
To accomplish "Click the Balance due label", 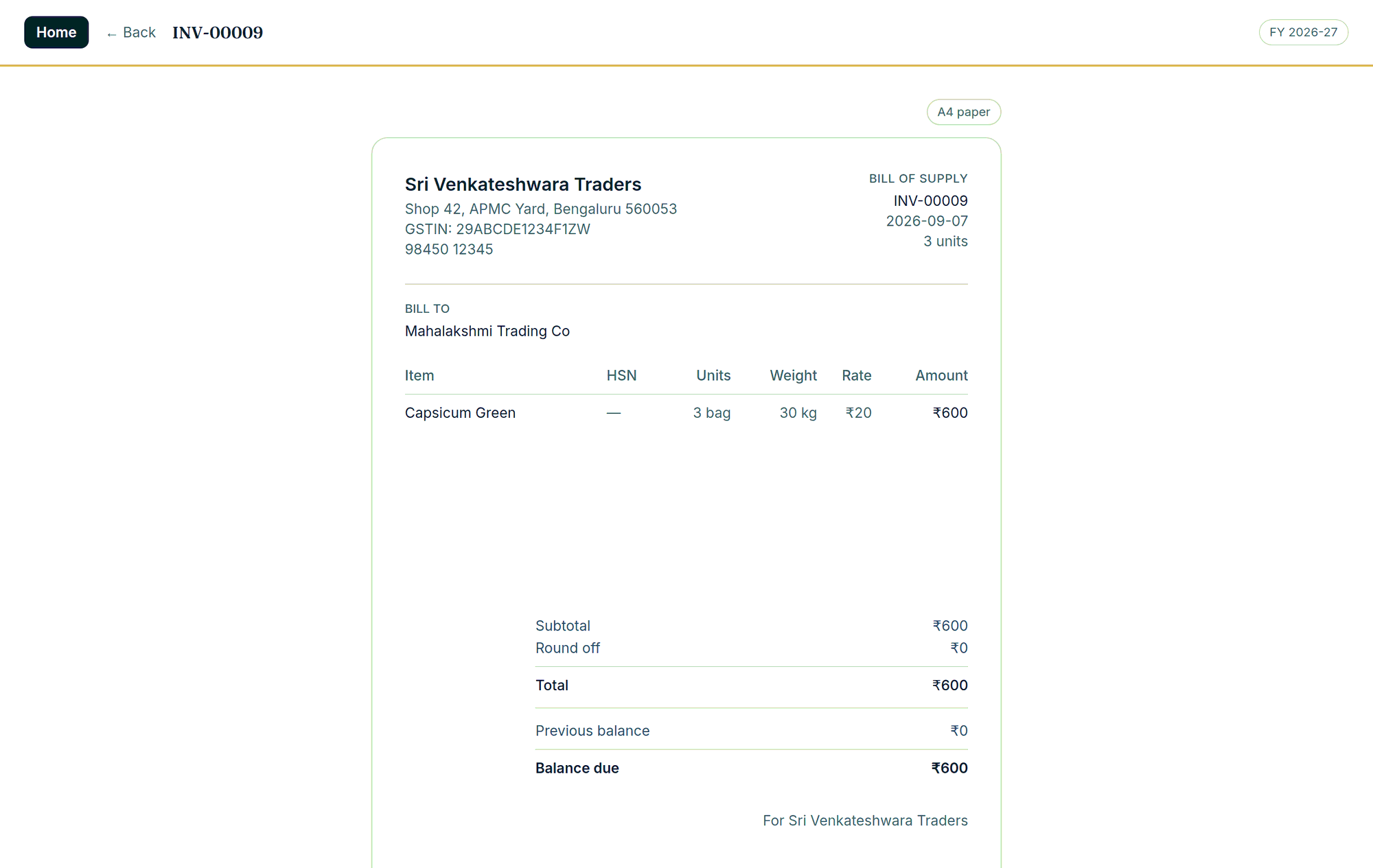I will click(577, 769).
